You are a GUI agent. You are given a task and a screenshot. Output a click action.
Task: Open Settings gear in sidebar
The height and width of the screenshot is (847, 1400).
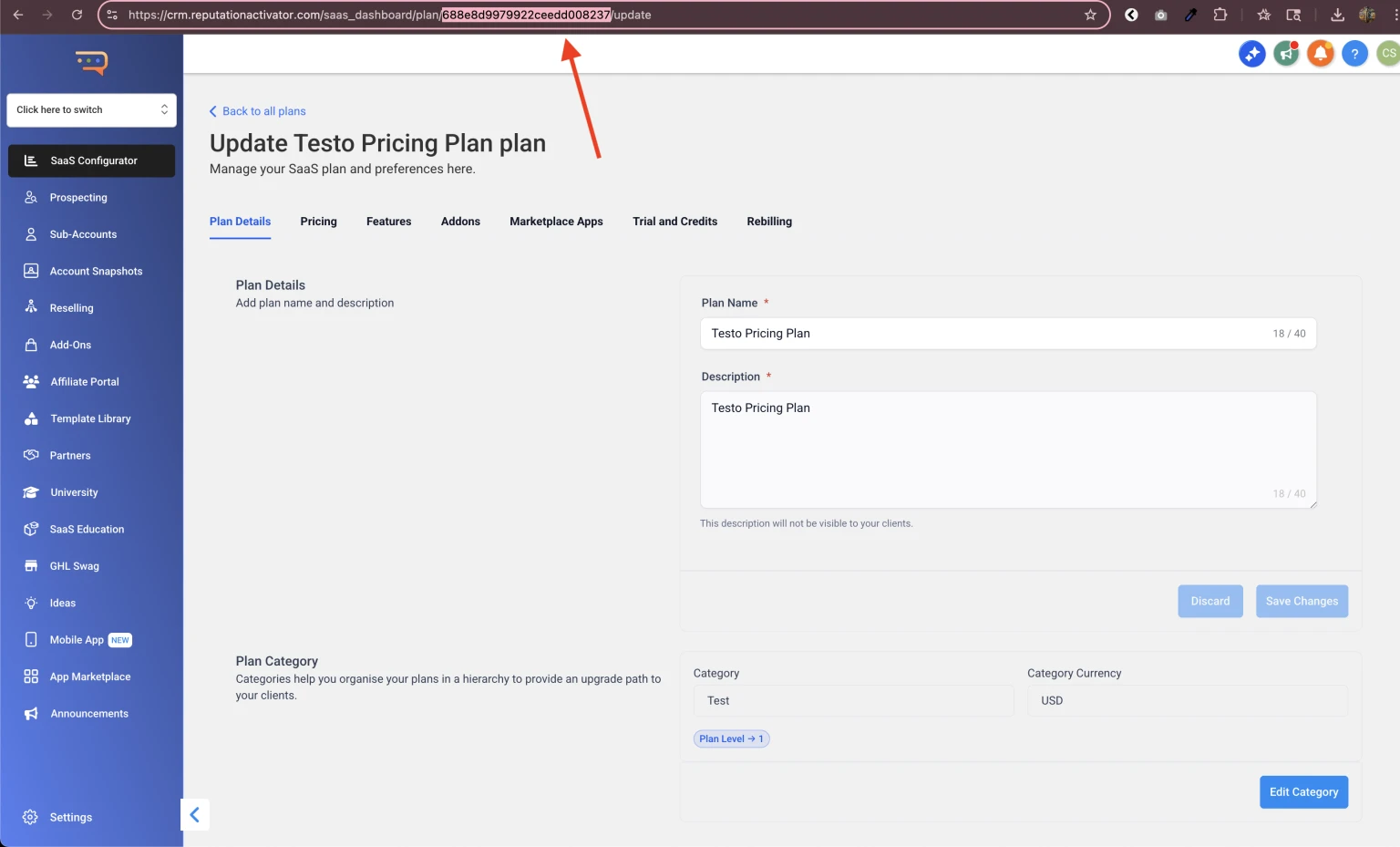(x=70, y=817)
